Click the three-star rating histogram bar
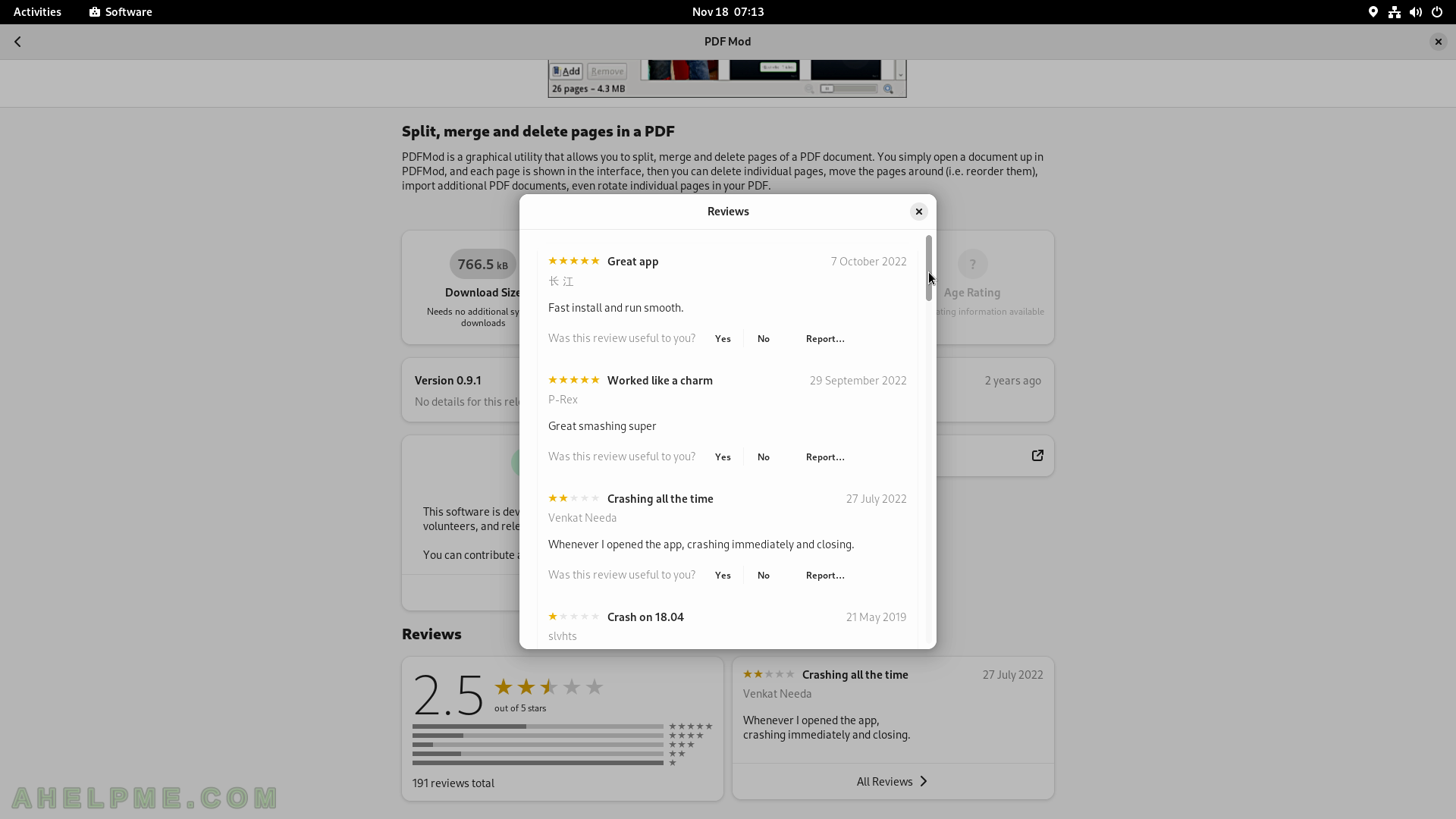The width and height of the screenshot is (1456, 819). pyautogui.click(x=538, y=745)
